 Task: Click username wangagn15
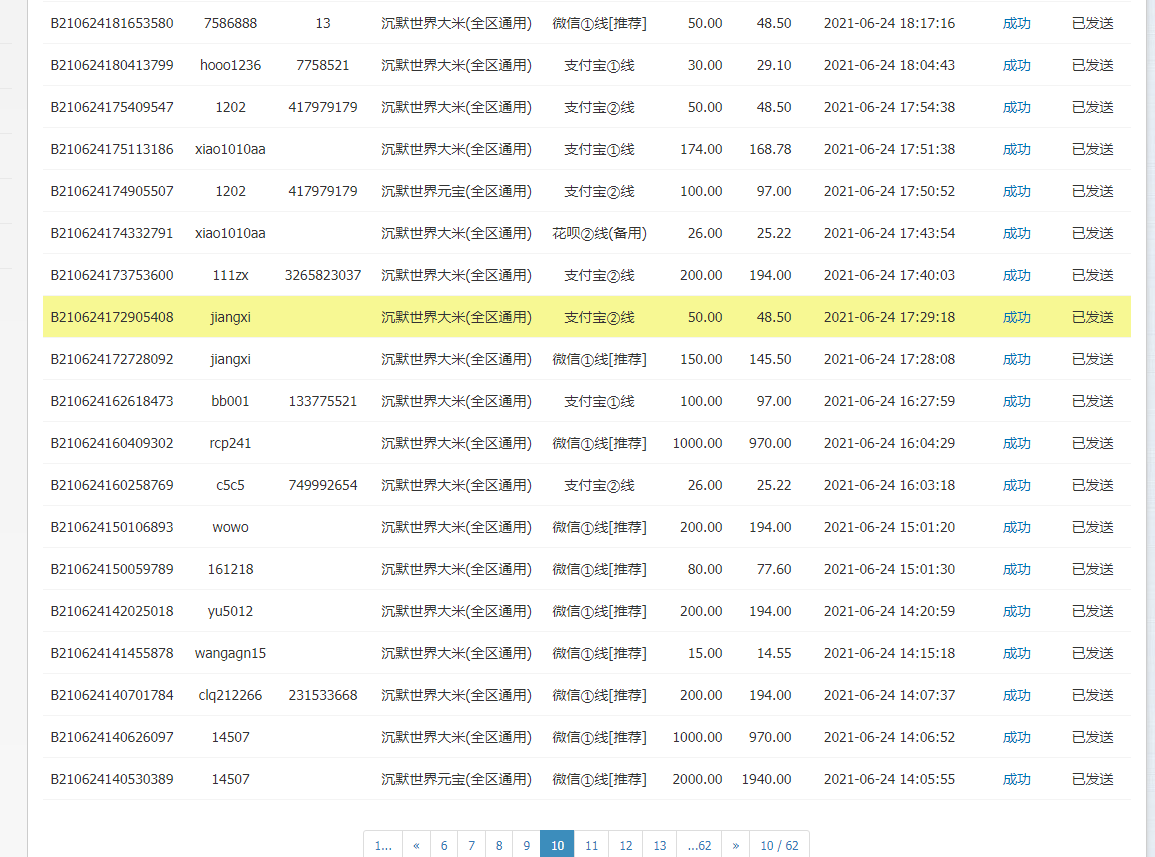[x=231, y=654]
